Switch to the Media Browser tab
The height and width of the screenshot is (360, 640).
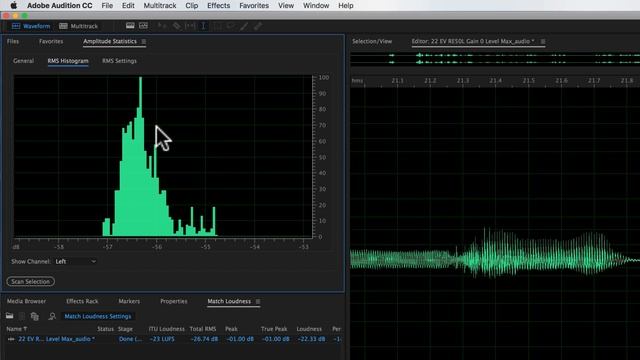[26, 301]
